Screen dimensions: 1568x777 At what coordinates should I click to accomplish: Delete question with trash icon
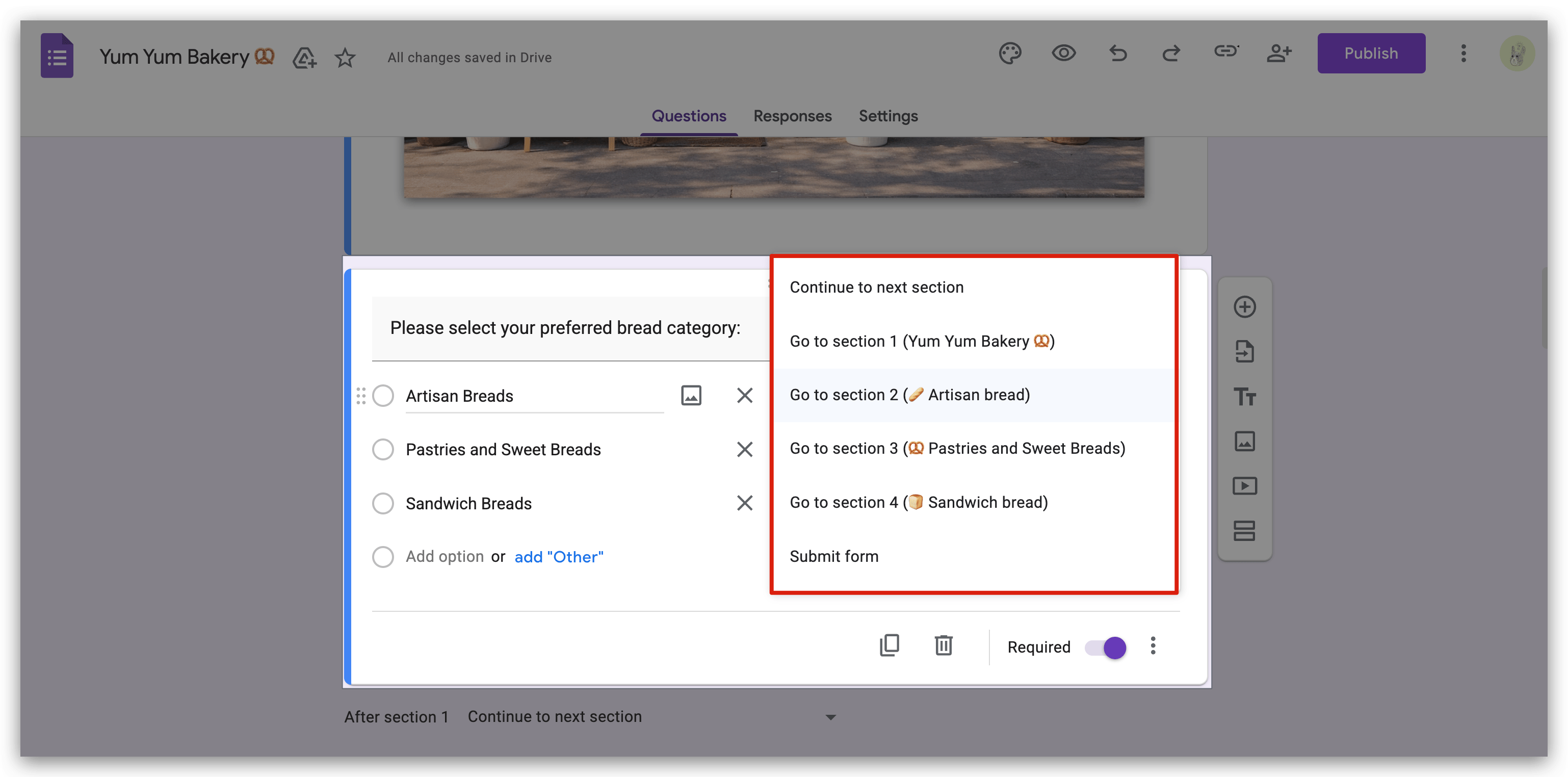944,645
